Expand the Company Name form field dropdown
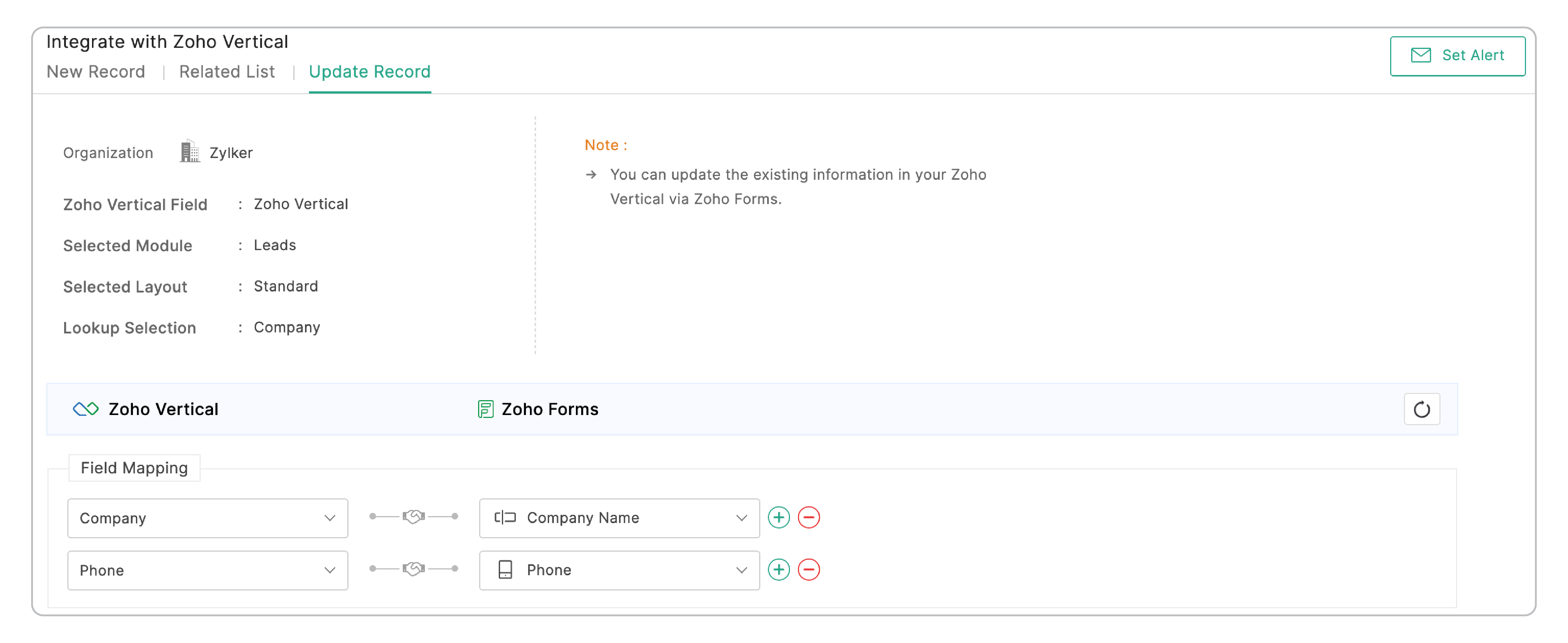Image resolution: width=1568 pixels, height=643 pixels. click(619, 518)
